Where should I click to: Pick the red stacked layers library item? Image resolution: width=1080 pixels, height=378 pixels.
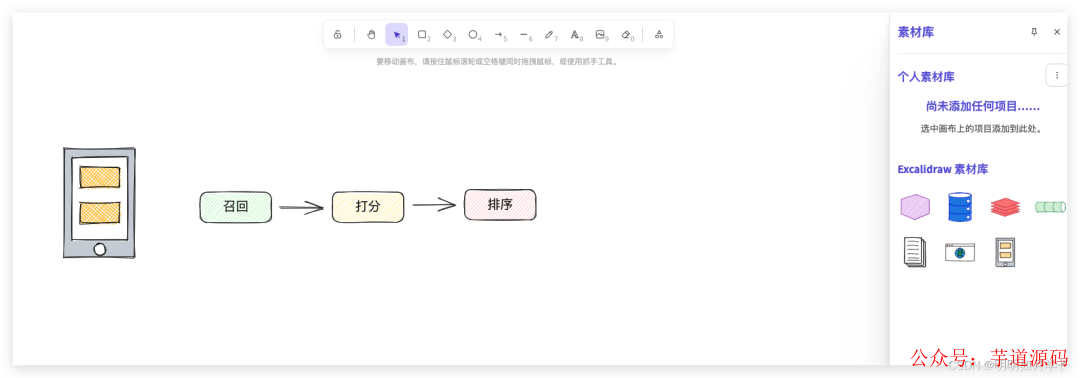click(1005, 206)
